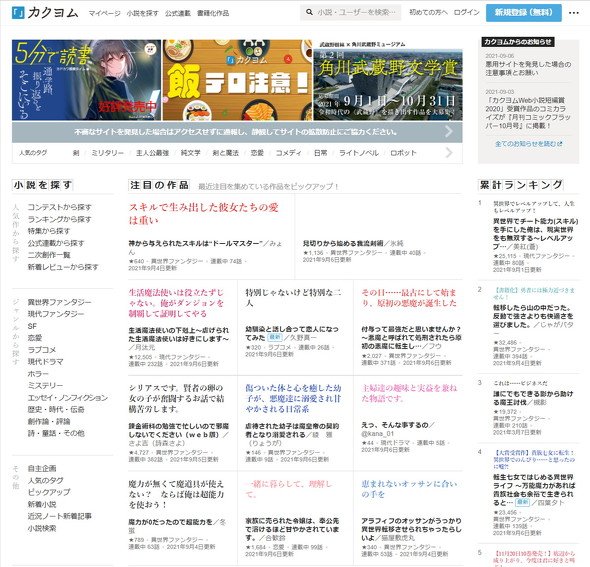This screenshot has height=567, width=590.
Task: Click the search magnifier icon
Action: pyautogui.click(x=309, y=12)
